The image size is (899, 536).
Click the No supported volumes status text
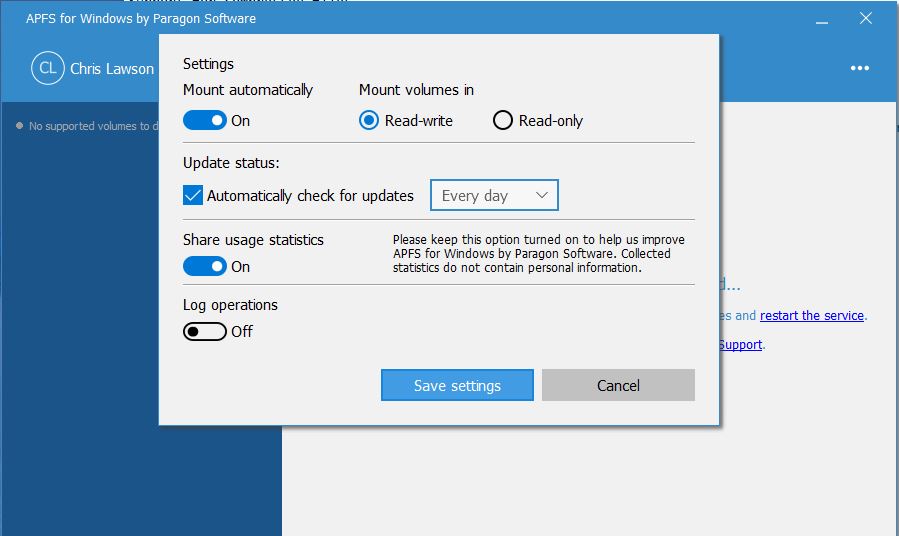(x=93, y=126)
